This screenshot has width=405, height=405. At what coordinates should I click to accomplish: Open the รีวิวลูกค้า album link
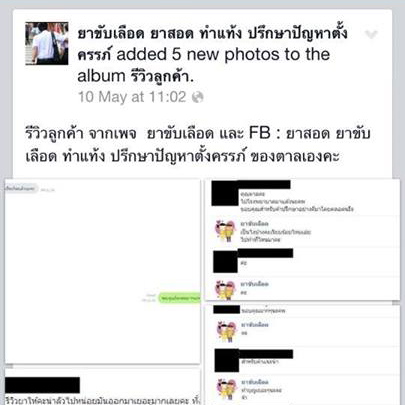tap(160, 76)
